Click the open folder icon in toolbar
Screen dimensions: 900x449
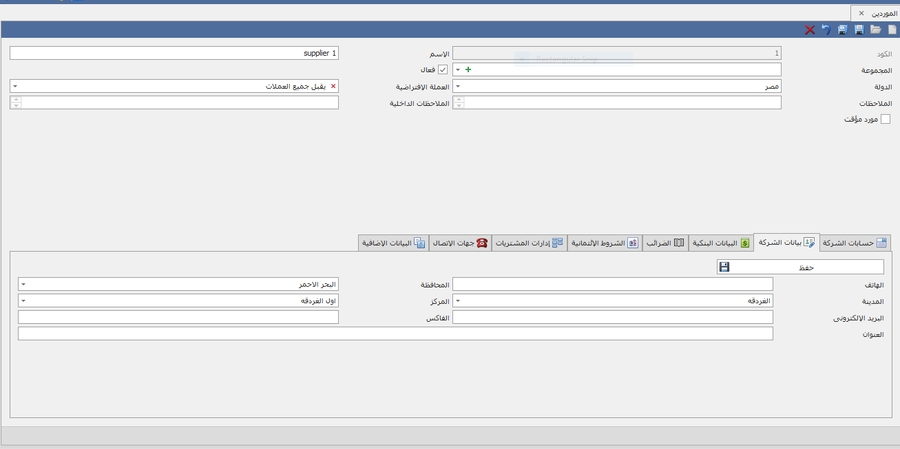point(875,30)
